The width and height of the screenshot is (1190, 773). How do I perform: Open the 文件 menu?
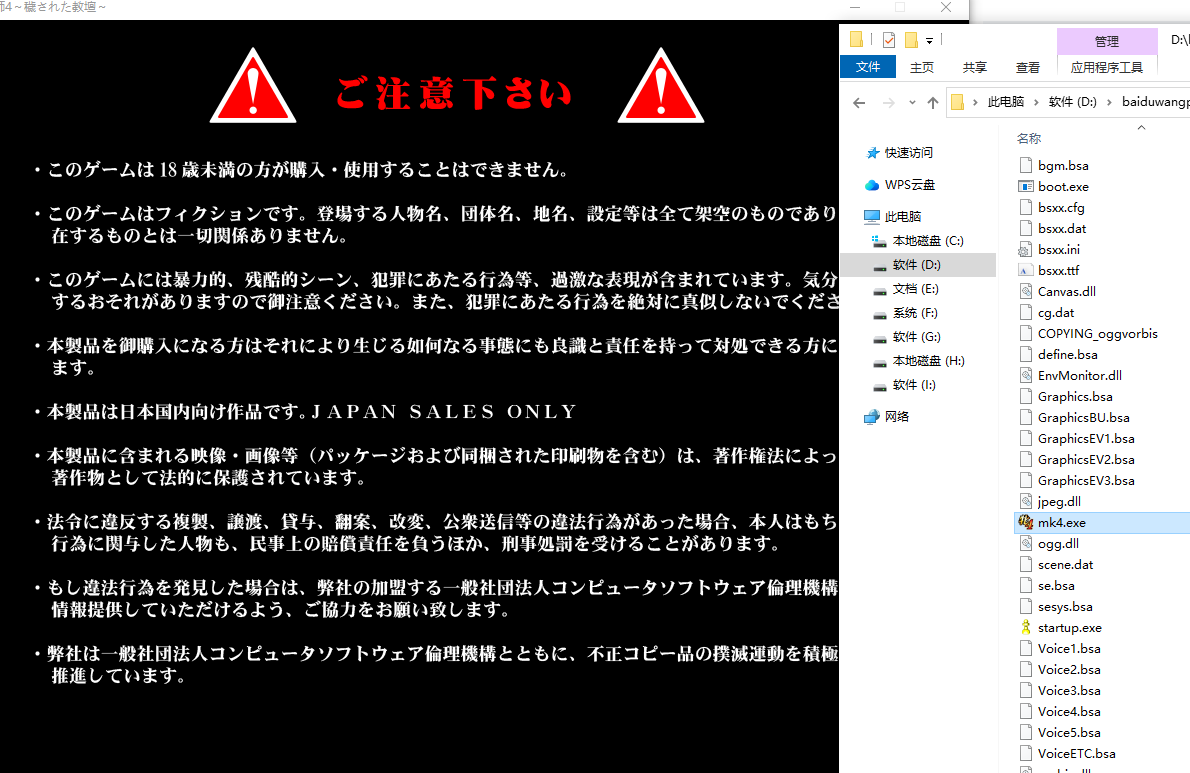tap(868, 67)
